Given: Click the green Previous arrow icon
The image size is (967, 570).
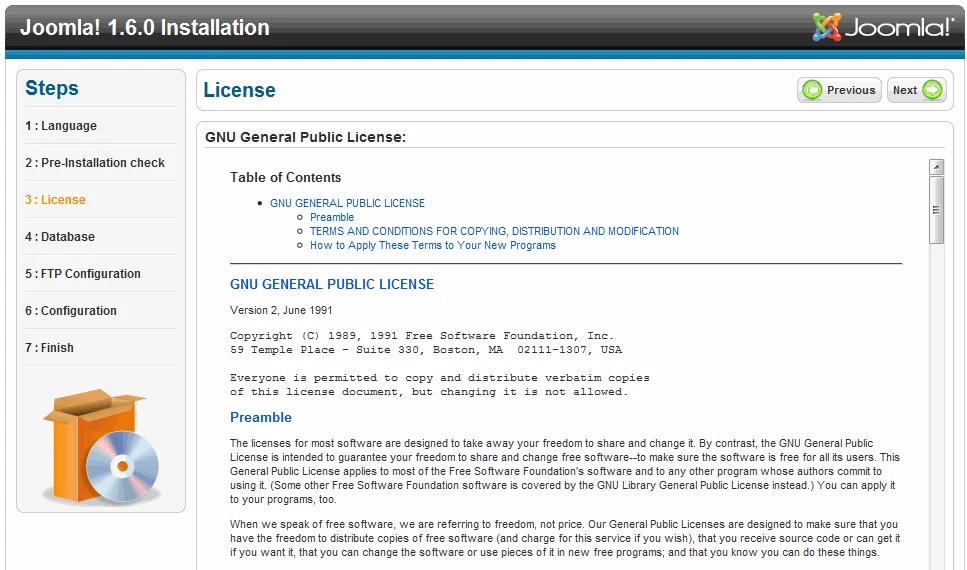Looking at the screenshot, I should click(812, 90).
